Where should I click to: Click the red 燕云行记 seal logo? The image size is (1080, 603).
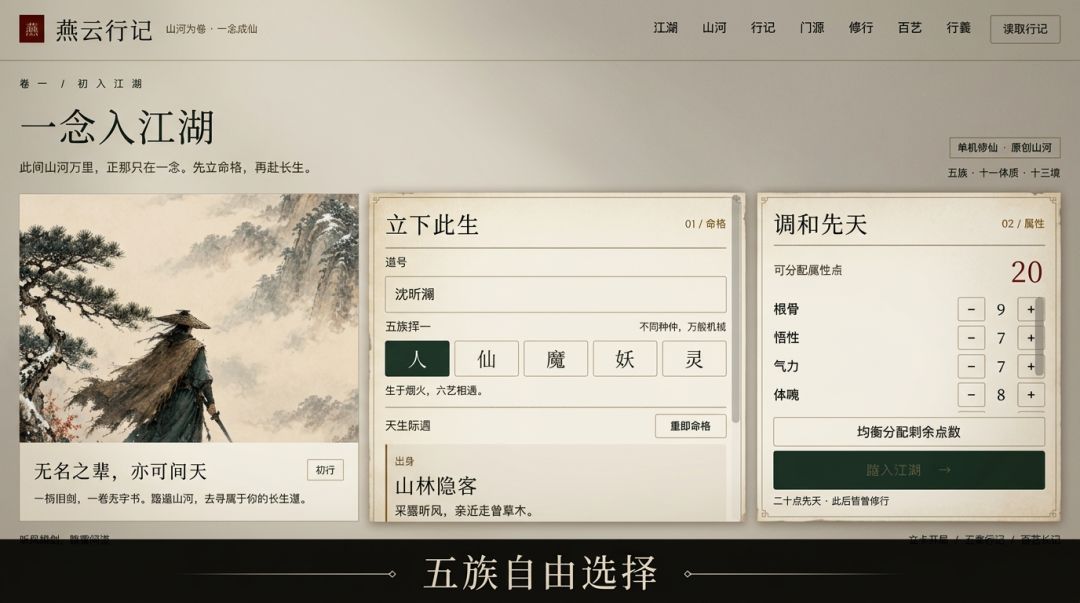tap(32, 29)
